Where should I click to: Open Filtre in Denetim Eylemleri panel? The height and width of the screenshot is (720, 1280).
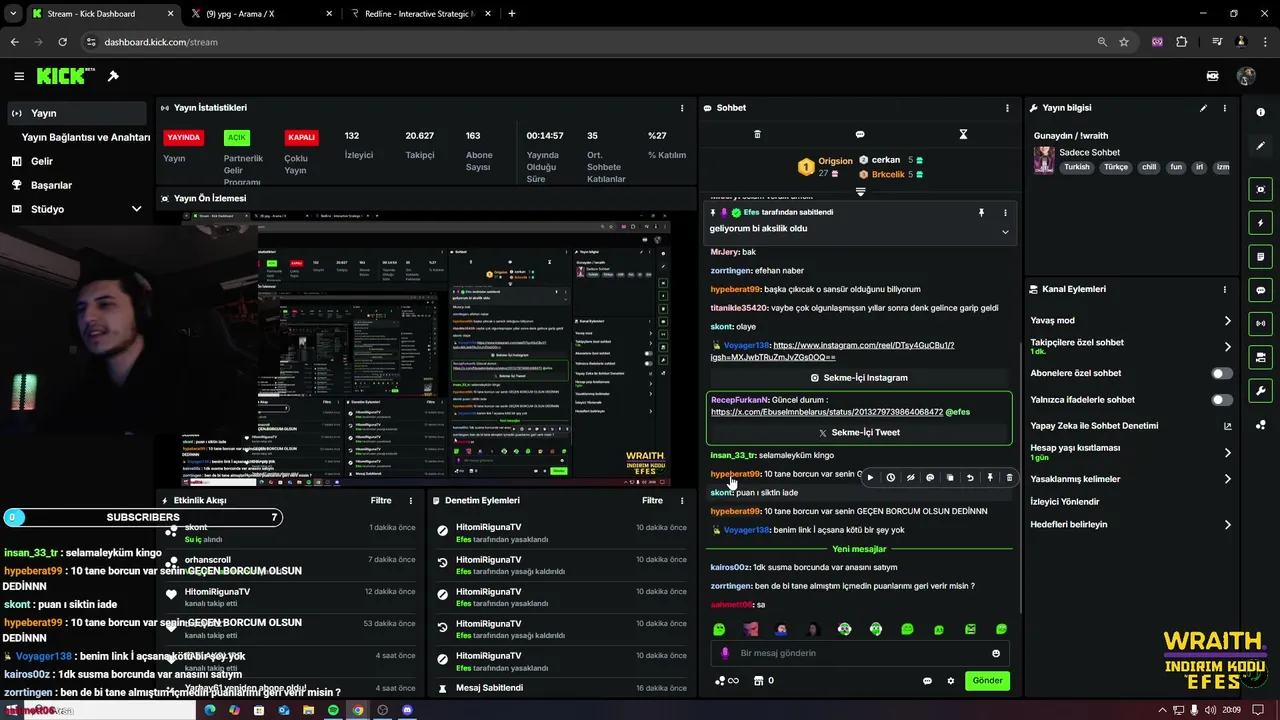click(652, 500)
